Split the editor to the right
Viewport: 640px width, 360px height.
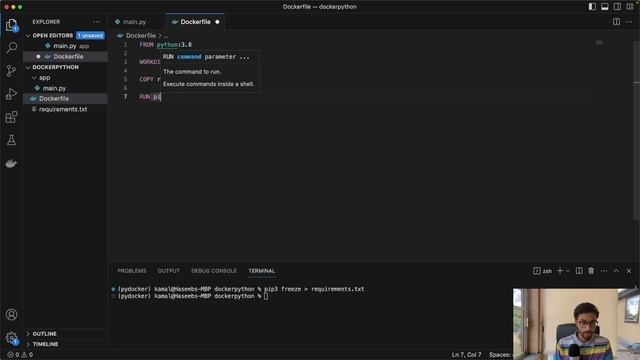(x=616, y=22)
